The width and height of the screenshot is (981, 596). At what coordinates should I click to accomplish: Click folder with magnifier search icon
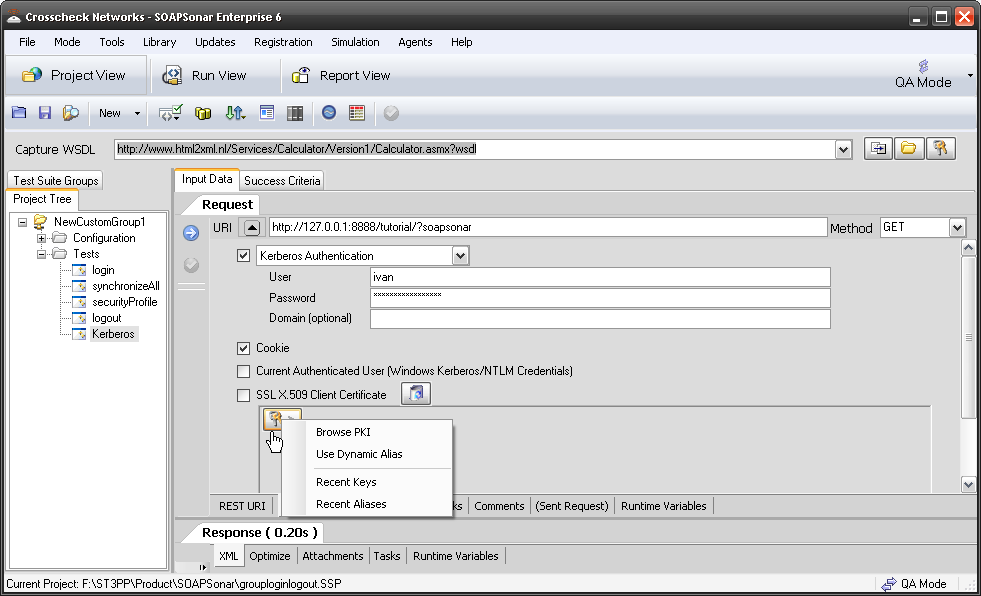click(71, 113)
